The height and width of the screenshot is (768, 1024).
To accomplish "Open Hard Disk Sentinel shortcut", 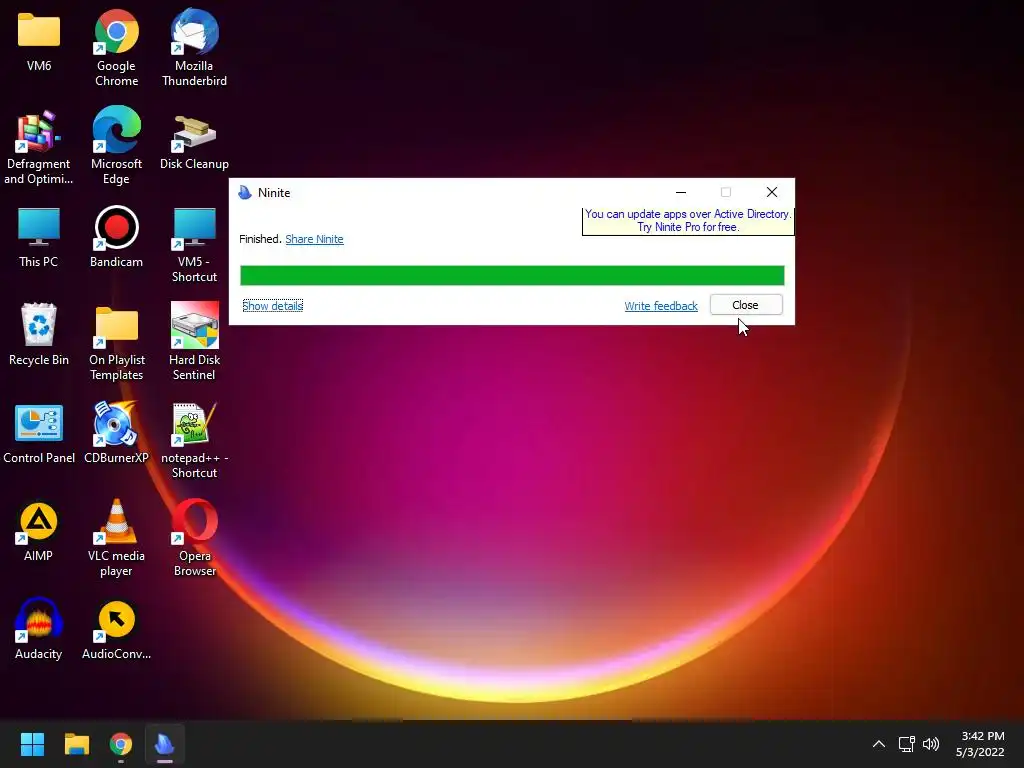I will [194, 325].
